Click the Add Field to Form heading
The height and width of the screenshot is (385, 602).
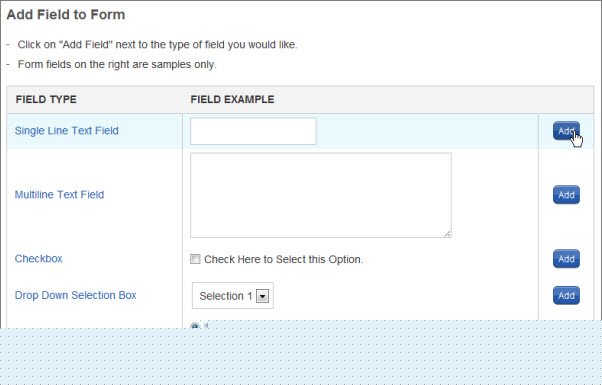(x=66, y=15)
